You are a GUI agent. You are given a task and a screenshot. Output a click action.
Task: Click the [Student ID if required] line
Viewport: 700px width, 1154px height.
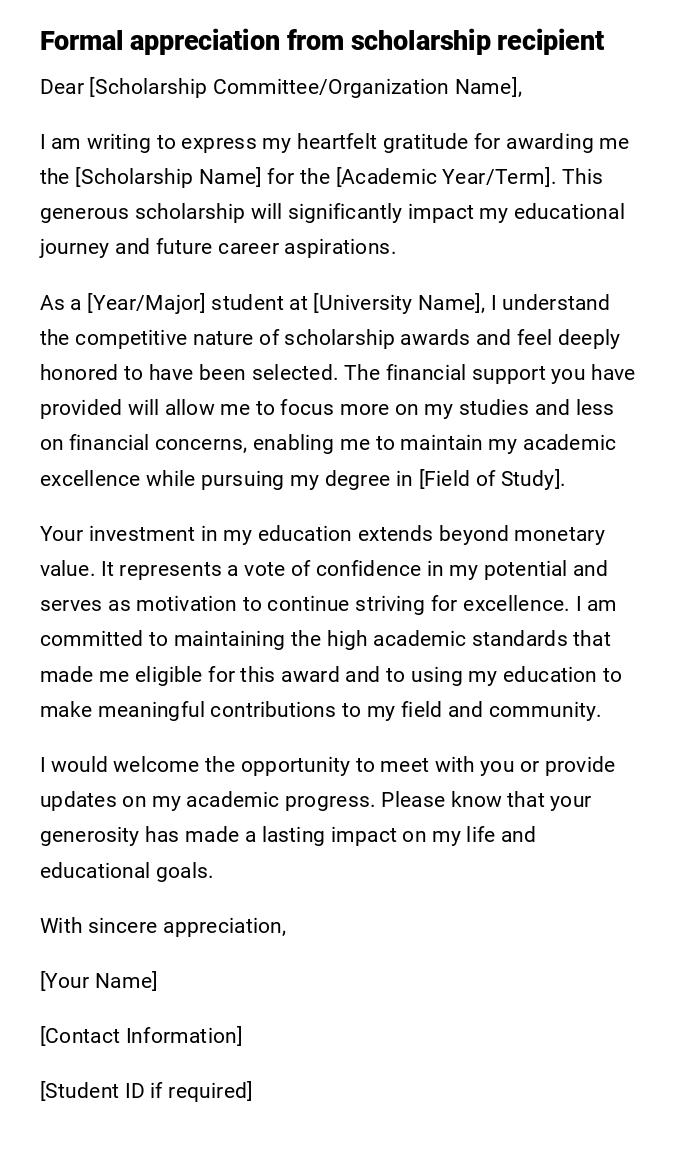[x=146, y=1091]
